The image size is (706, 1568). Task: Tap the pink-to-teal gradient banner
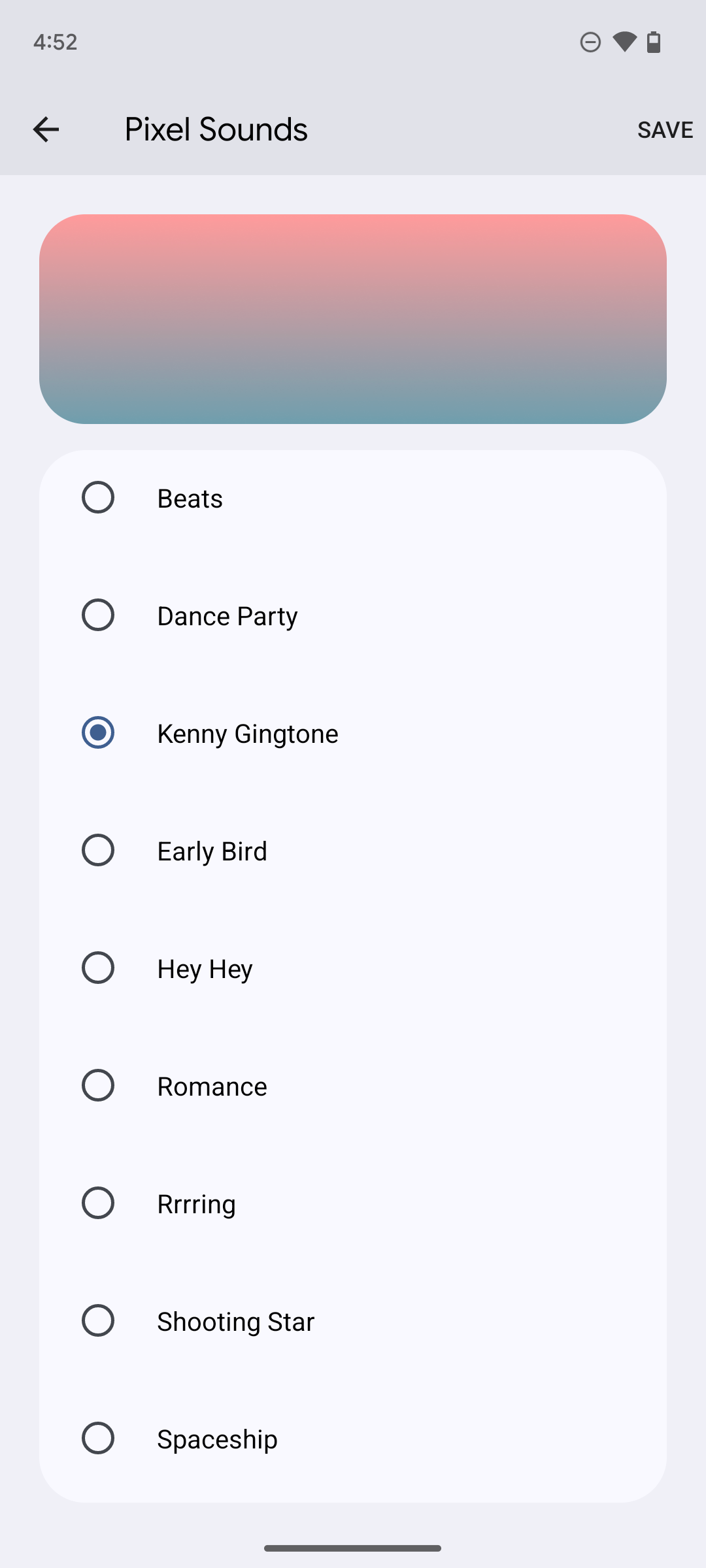tap(353, 319)
